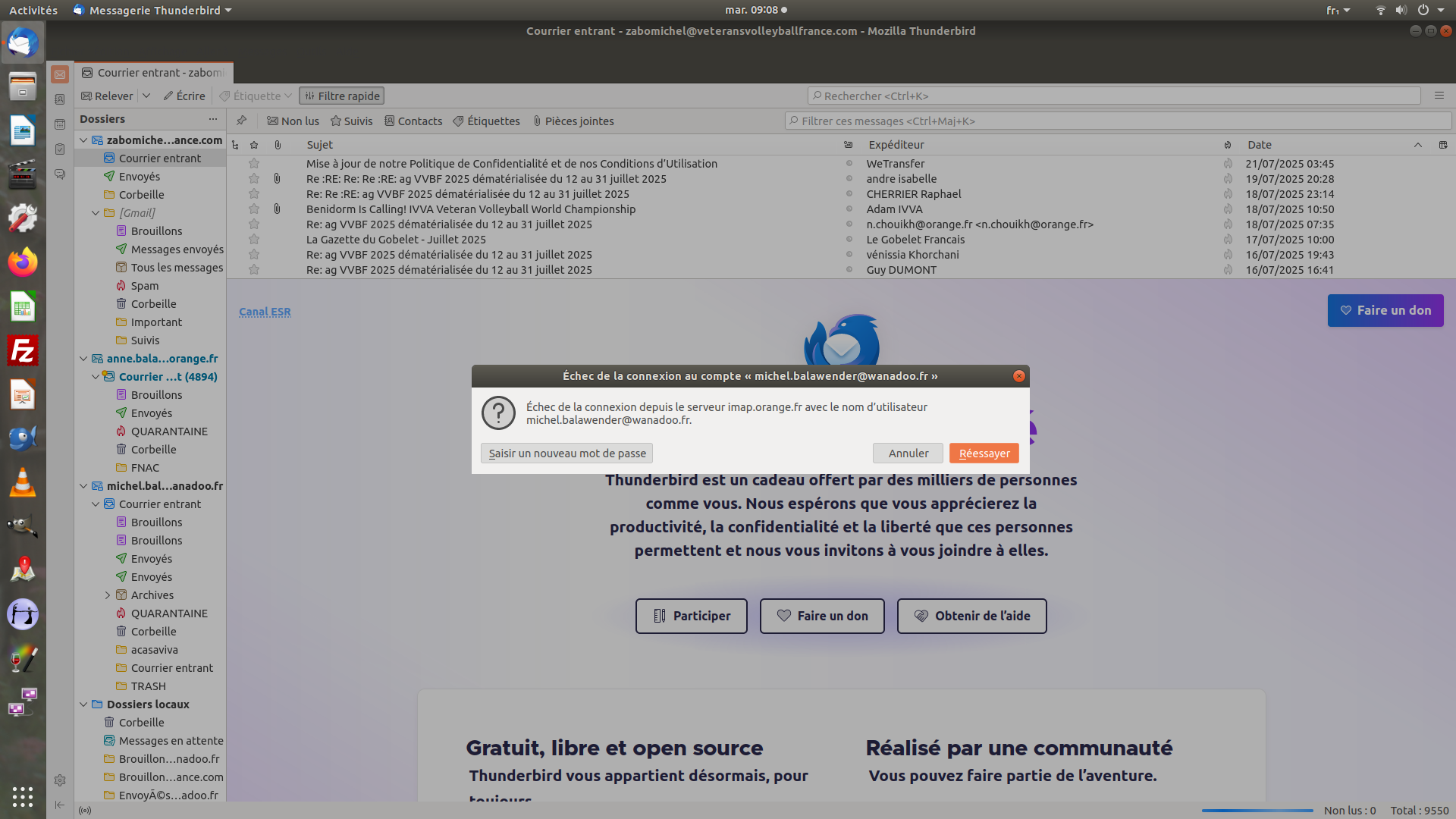Toggle the Pièces jointes quick filter
This screenshot has height=819, width=1456.
pyautogui.click(x=573, y=121)
